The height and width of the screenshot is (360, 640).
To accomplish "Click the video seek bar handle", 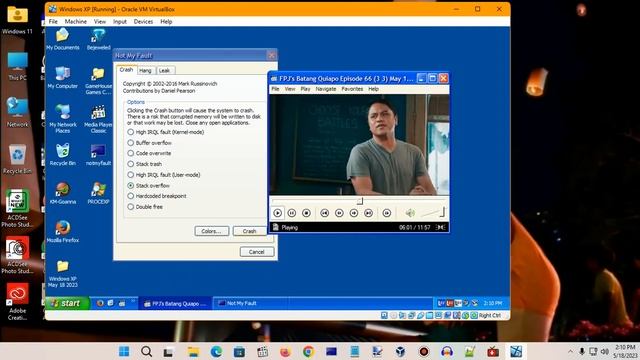I will pyautogui.click(x=360, y=201).
